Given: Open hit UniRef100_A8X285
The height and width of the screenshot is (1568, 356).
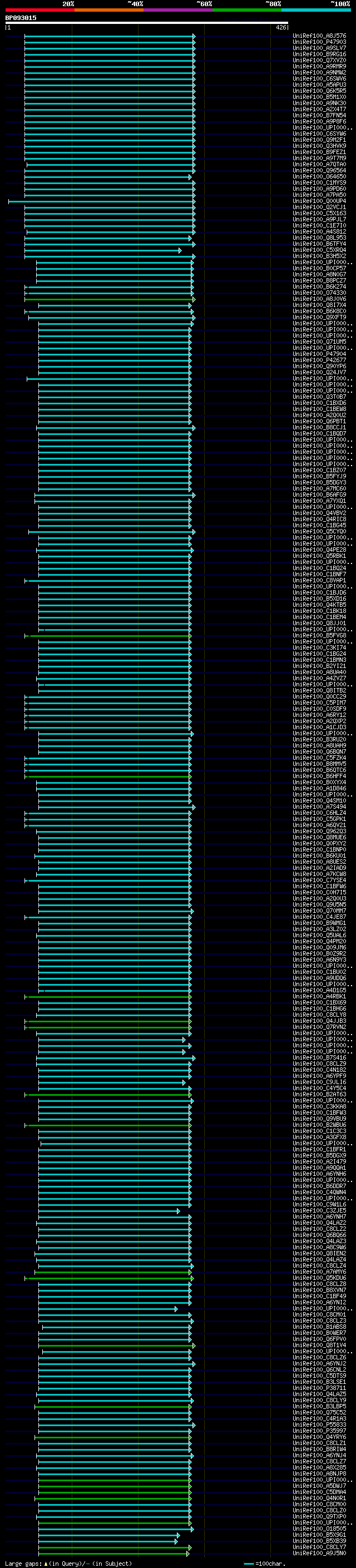Looking at the screenshot, I should click(x=319, y=1467).
